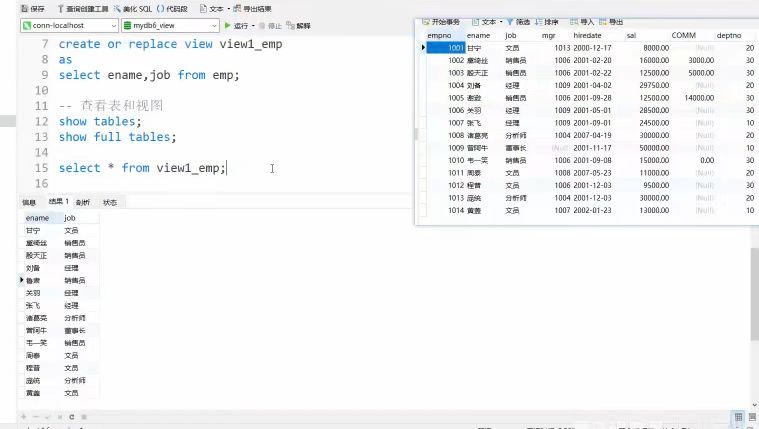This screenshot has width=759, height=429.
Task: Switch to the 结果 1 tab
Action: (59, 201)
